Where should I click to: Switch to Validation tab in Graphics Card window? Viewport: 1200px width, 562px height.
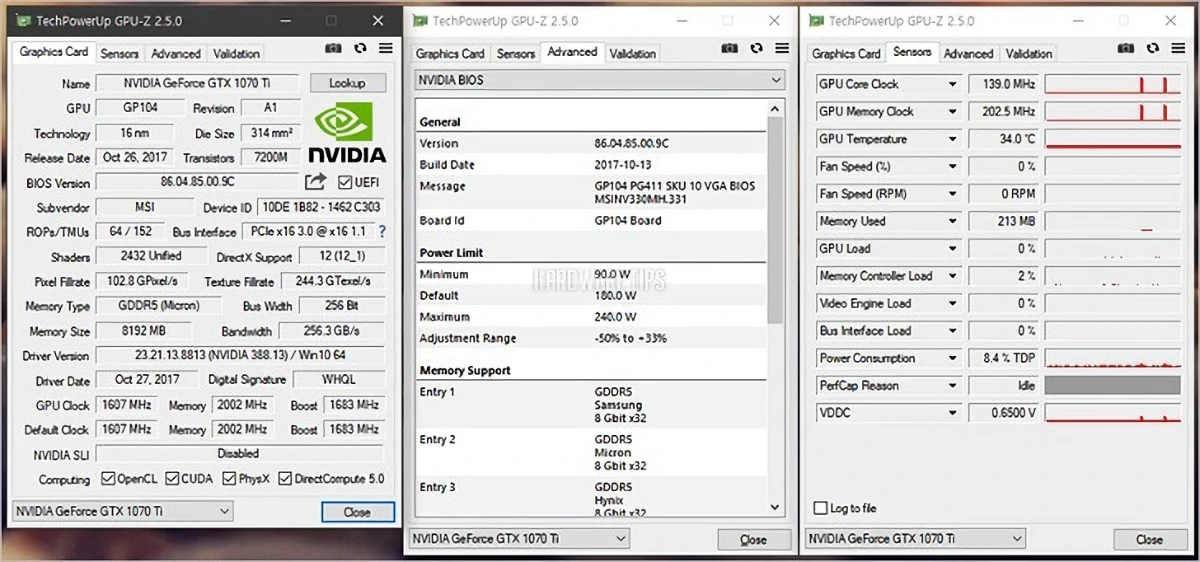[236, 54]
